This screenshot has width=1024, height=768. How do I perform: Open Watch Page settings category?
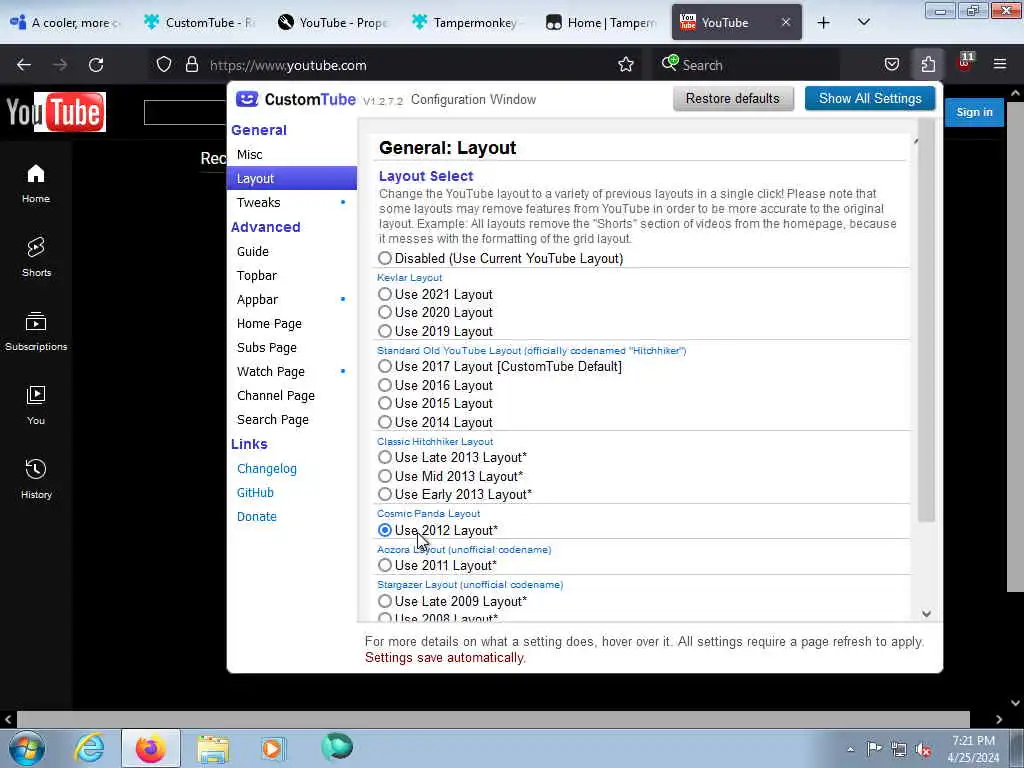click(x=291, y=372)
